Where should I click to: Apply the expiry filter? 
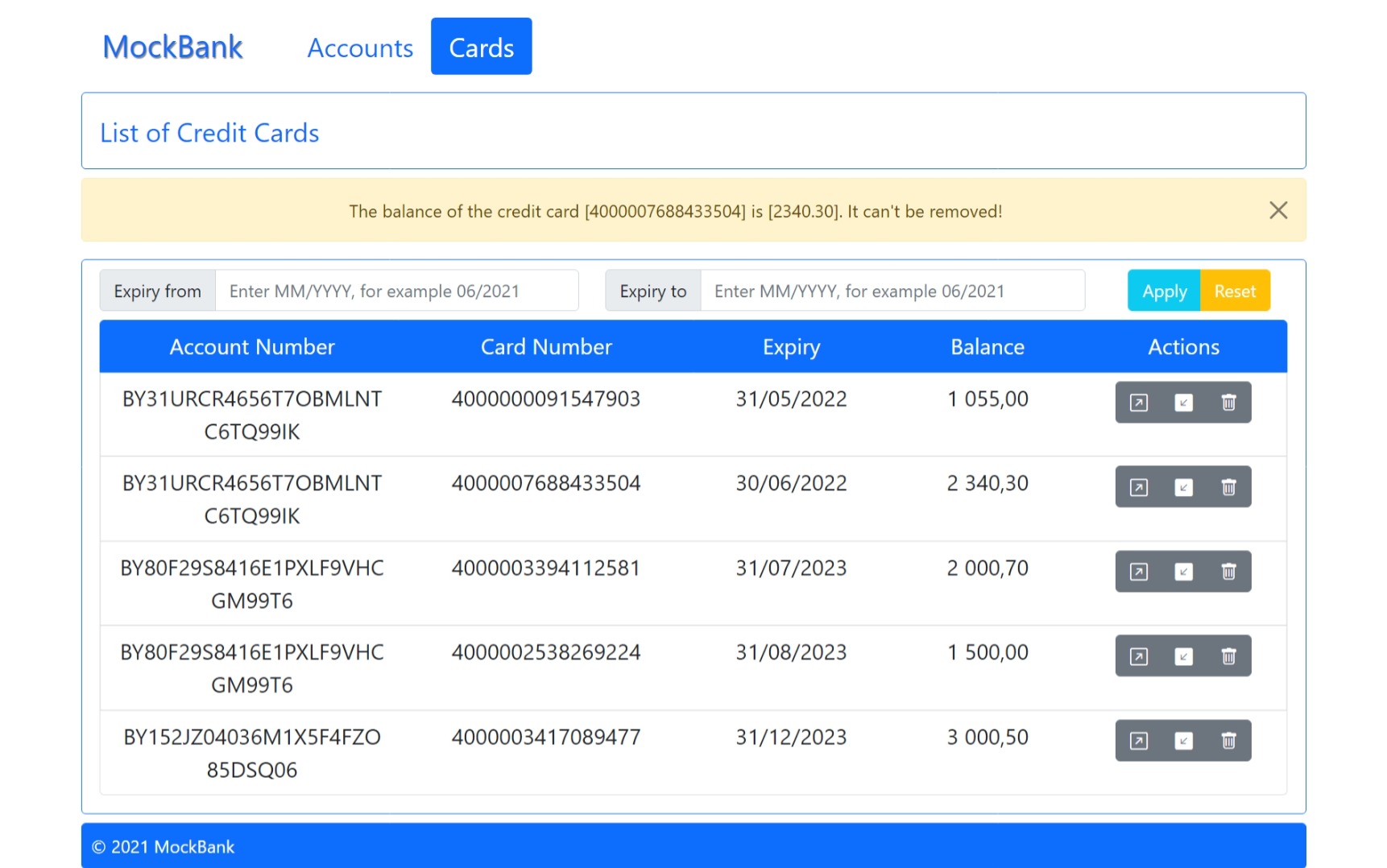tap(1164, 291)
